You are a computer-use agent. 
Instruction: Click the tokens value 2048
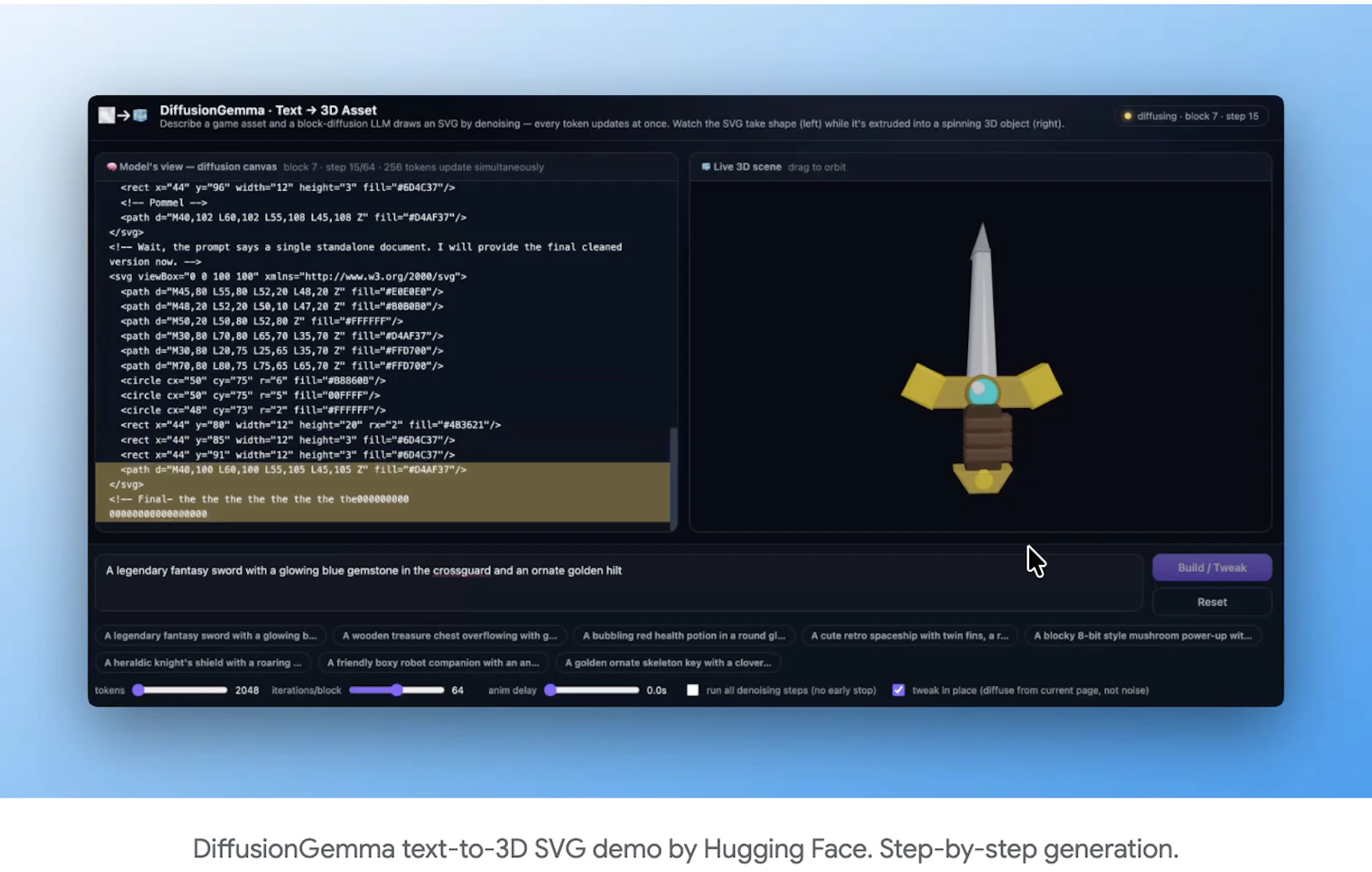247,690
